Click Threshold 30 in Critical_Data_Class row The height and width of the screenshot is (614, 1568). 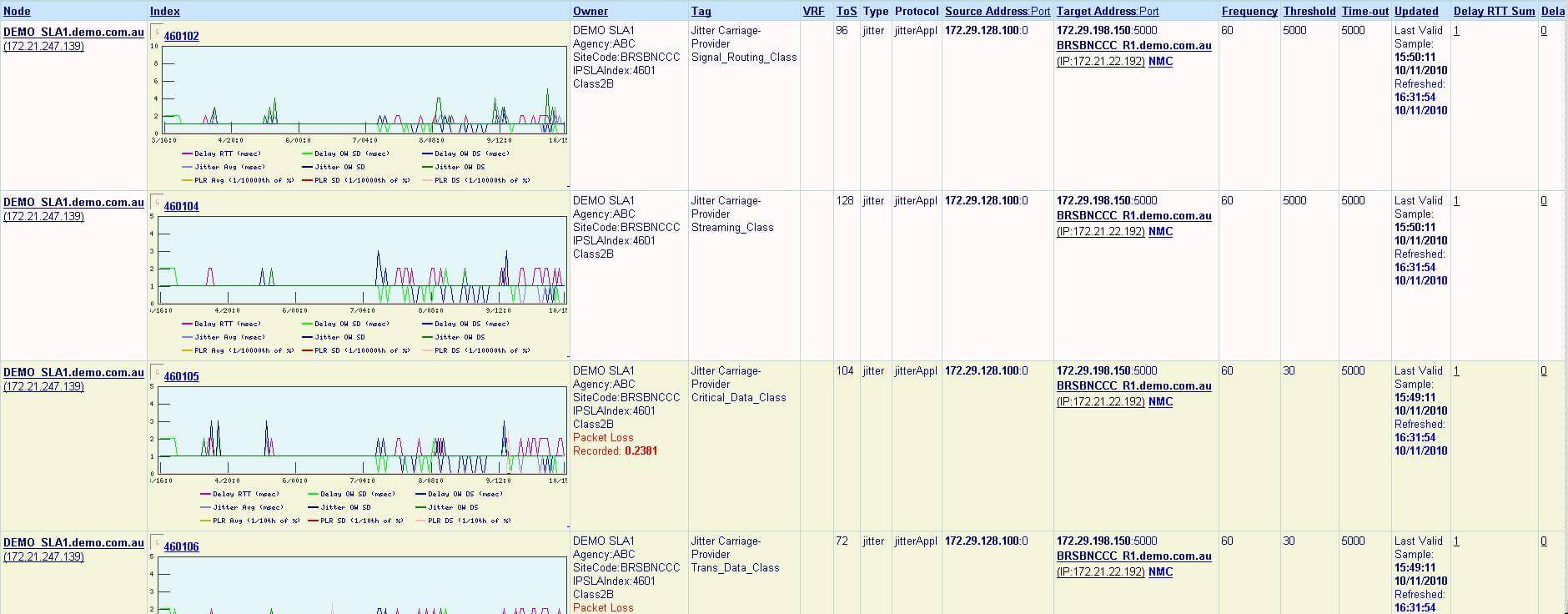click(1289, 370)
